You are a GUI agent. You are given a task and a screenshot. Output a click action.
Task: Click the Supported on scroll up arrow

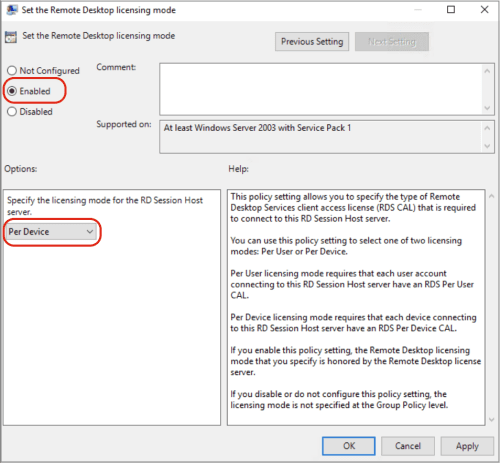click(x=487, y=128)
